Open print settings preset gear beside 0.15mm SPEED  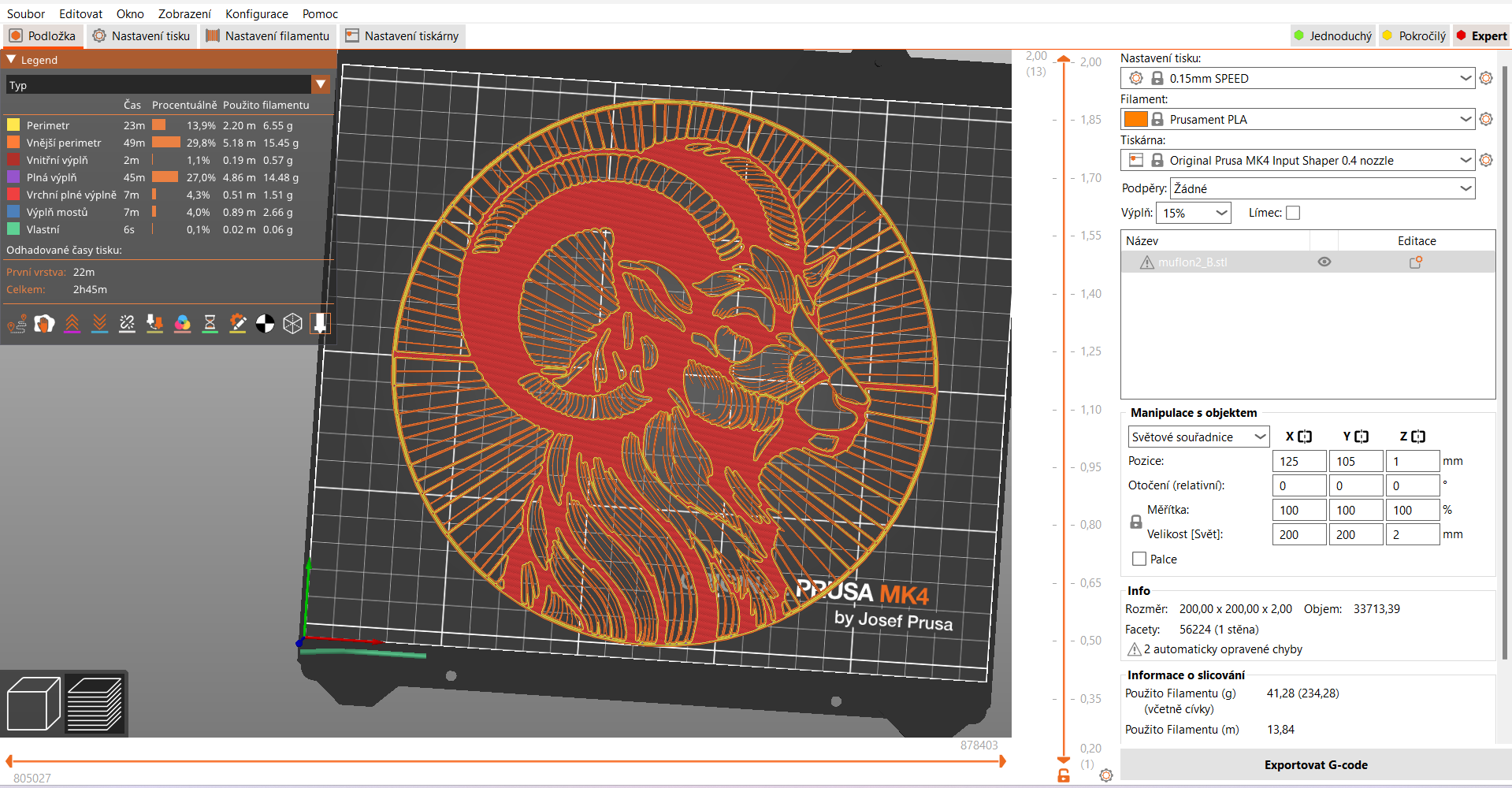pyautogui.click(x=1486, y=78)
